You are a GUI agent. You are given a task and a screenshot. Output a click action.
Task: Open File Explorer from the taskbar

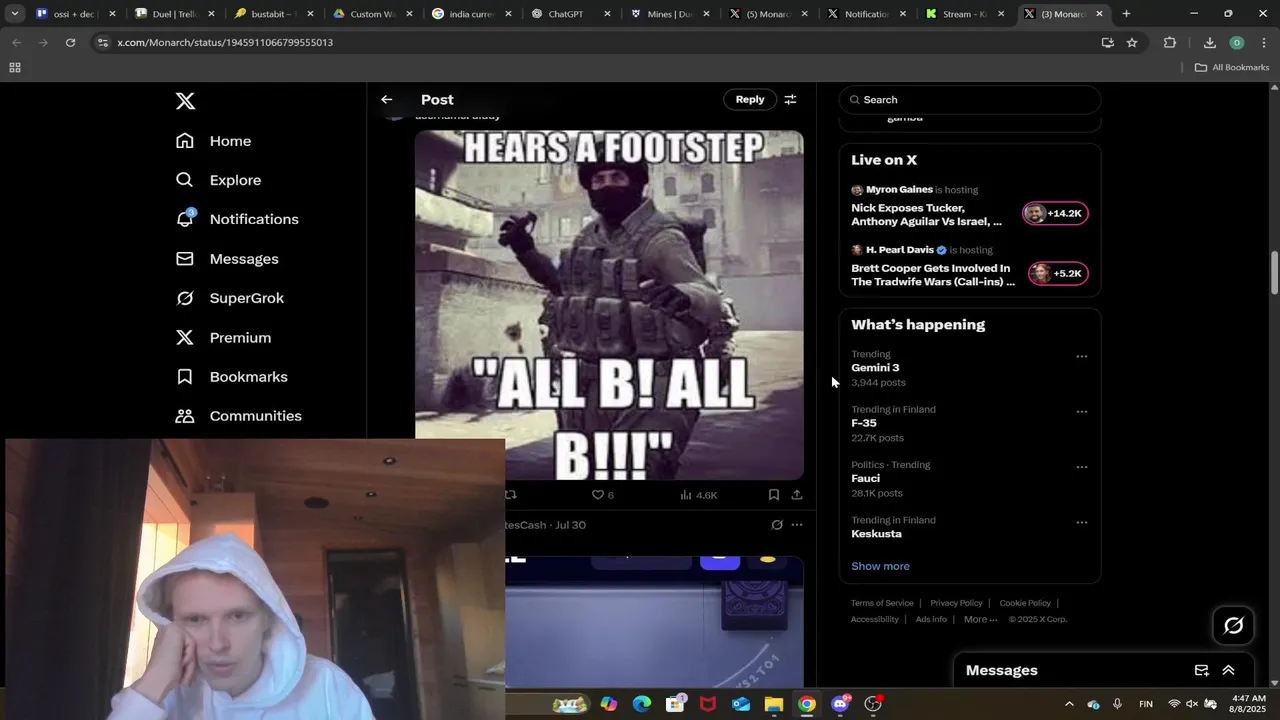[x=774, y=704]
